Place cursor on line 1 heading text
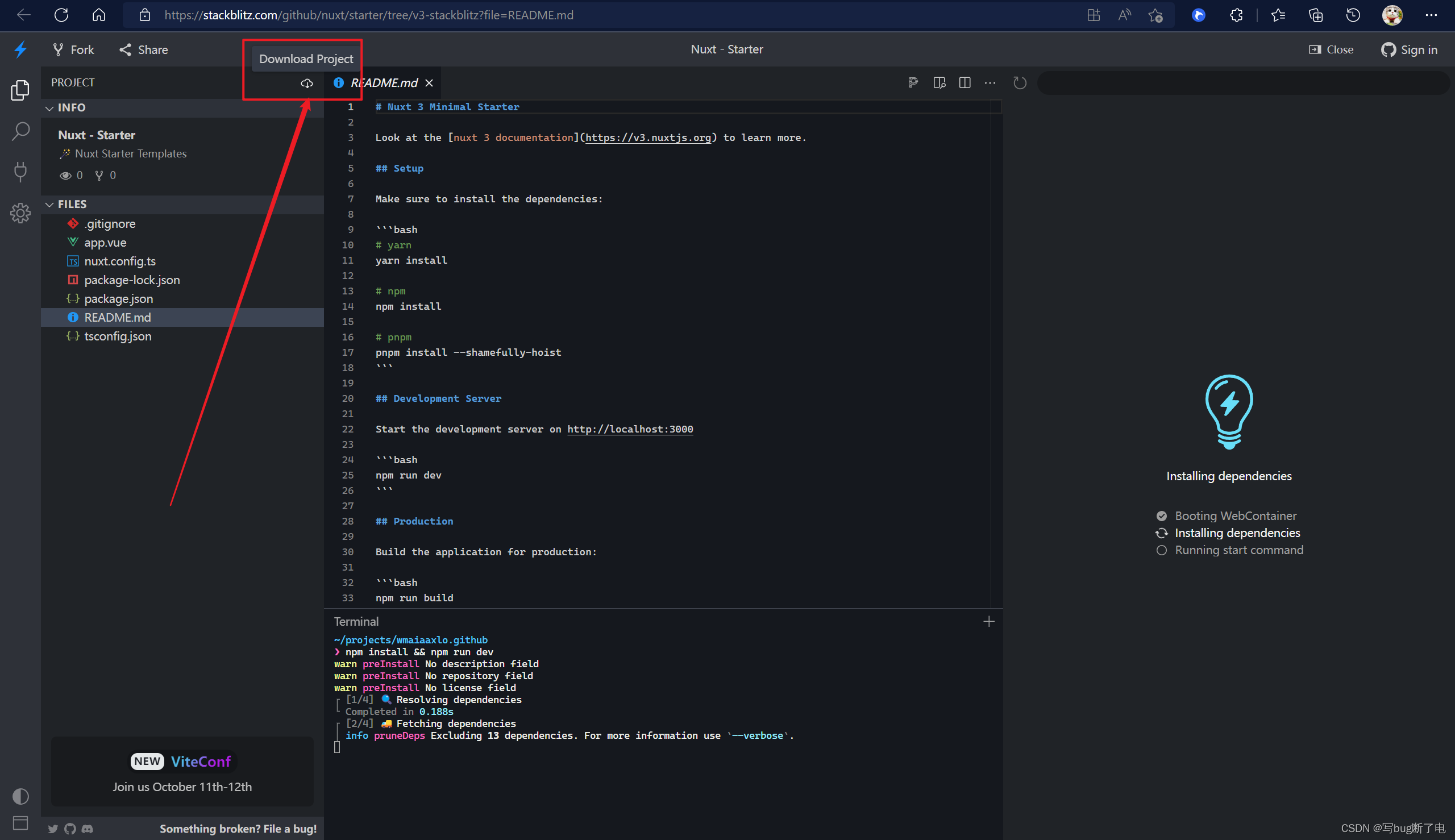 [x=447, y=107]
